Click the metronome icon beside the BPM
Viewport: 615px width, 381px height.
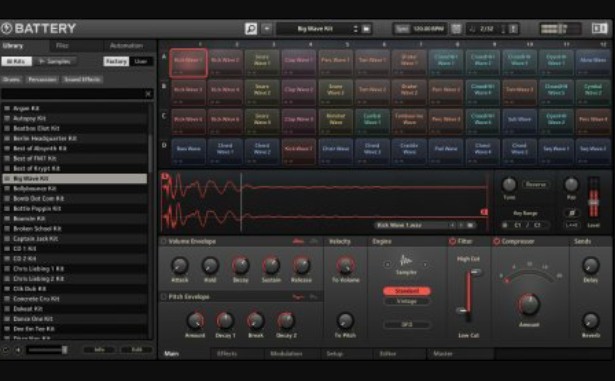(456, 29)
